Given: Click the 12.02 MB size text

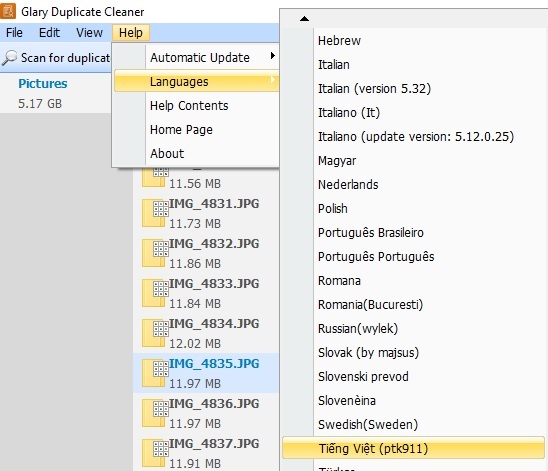Looking at the screenshot, I should click(x=195, y=344).
